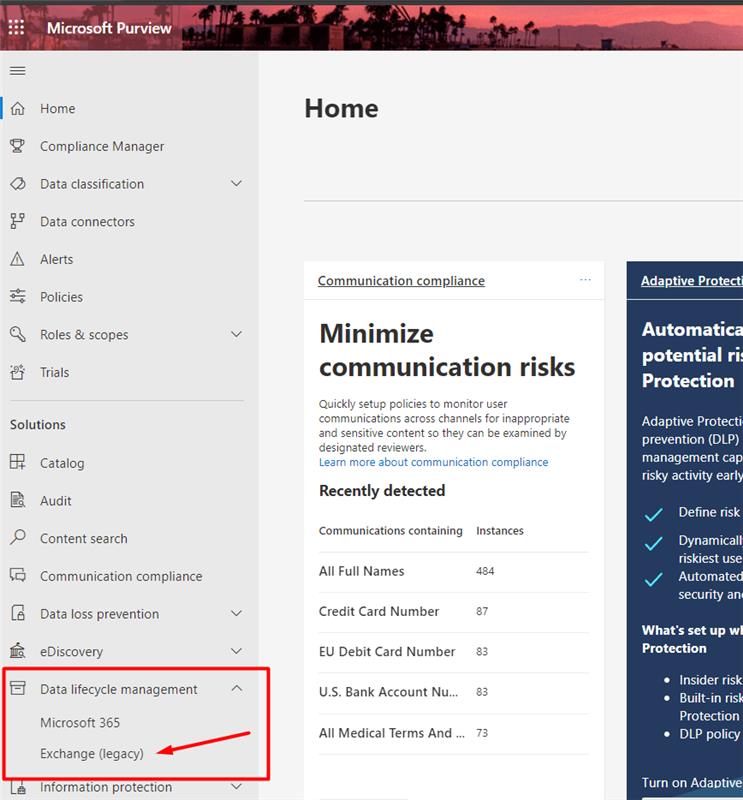Collapse the Data lifecycle management section
Image resolution: width=743 pixels, height=800 pixels.
coord(236,689)
